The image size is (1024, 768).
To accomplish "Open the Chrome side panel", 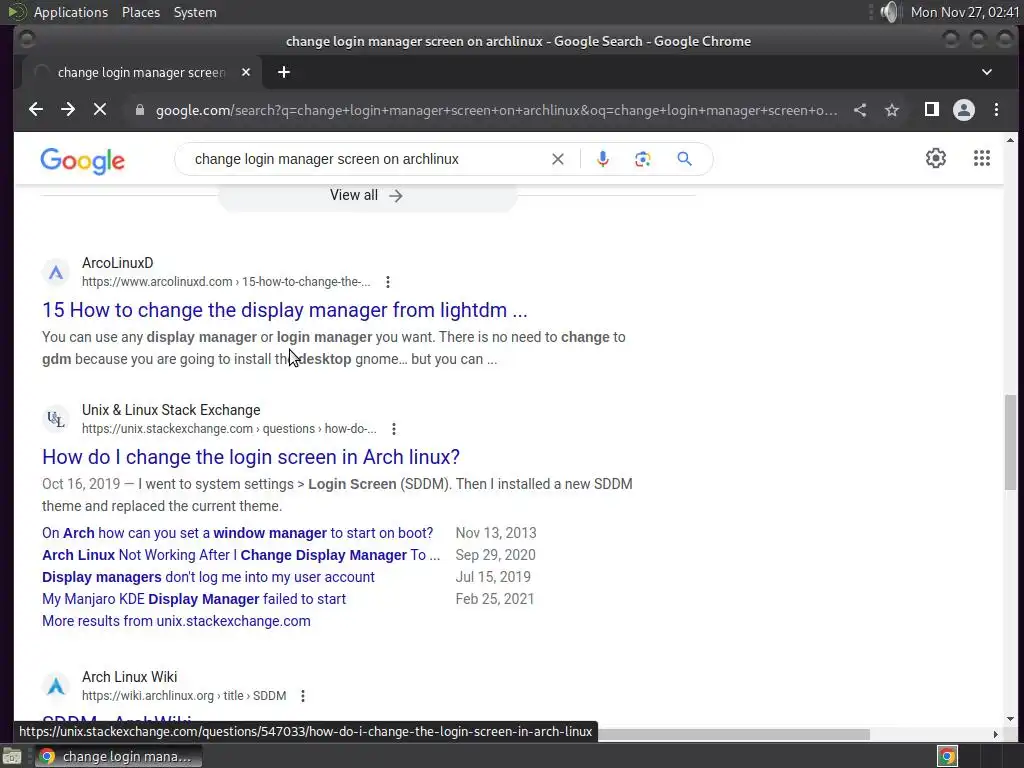I will 932,109.
